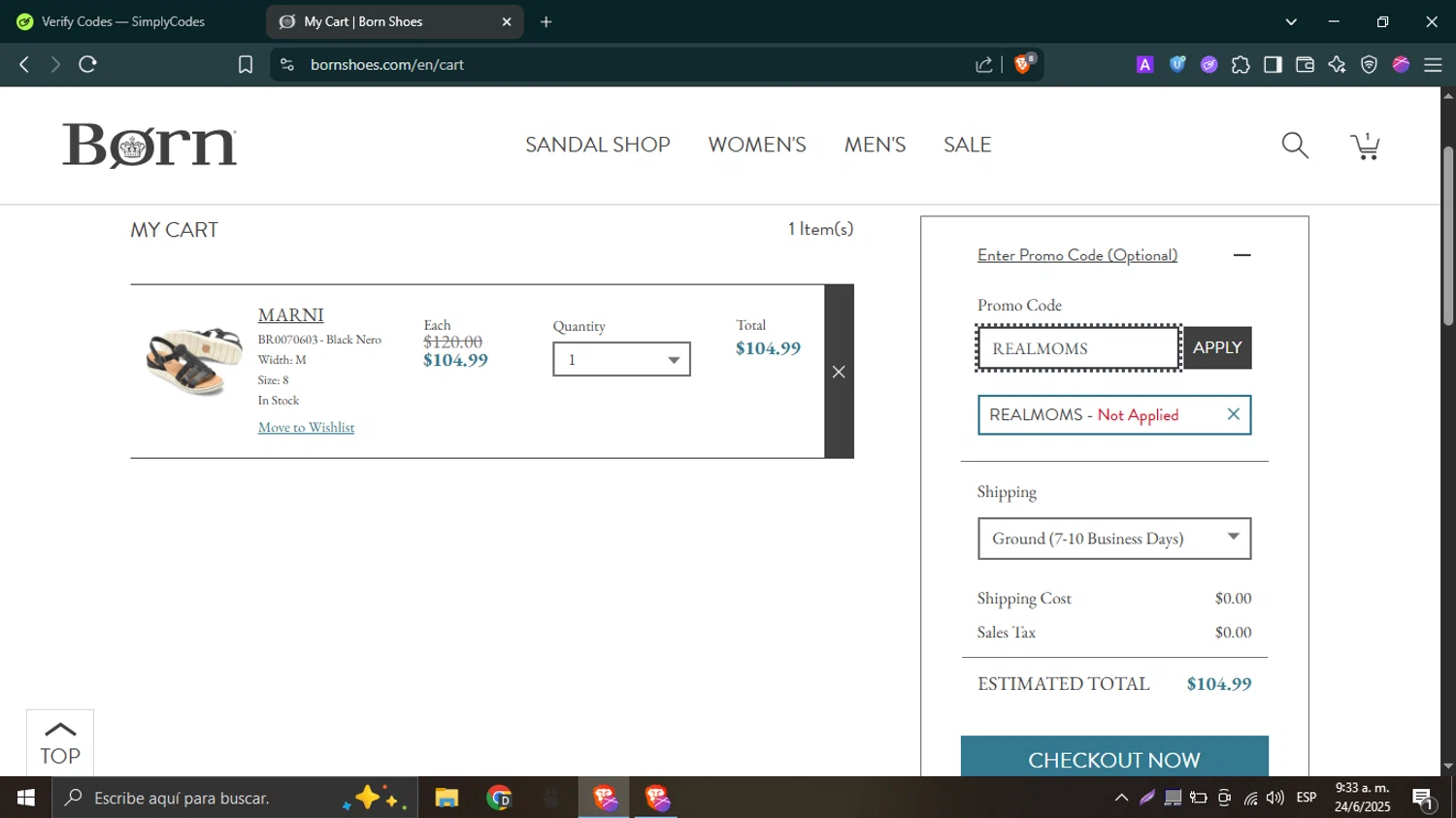Click the purple A extension icon
The height and width of the screenshot is (818, 1456).
(x=1145, y=64)
